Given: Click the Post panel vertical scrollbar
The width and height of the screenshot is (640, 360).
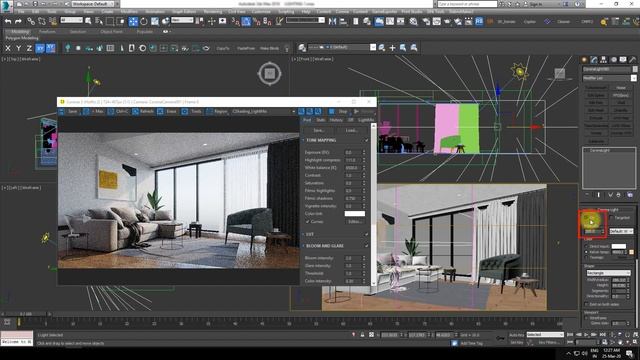Looking at the screenshot, I should point(373,204).
